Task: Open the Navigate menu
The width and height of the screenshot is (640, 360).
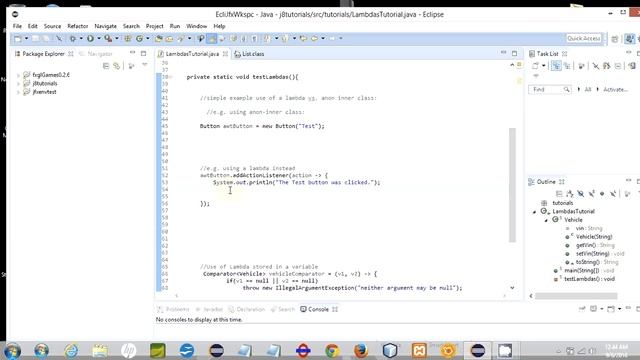Action: pyautogui.click(x=105, y=26)
